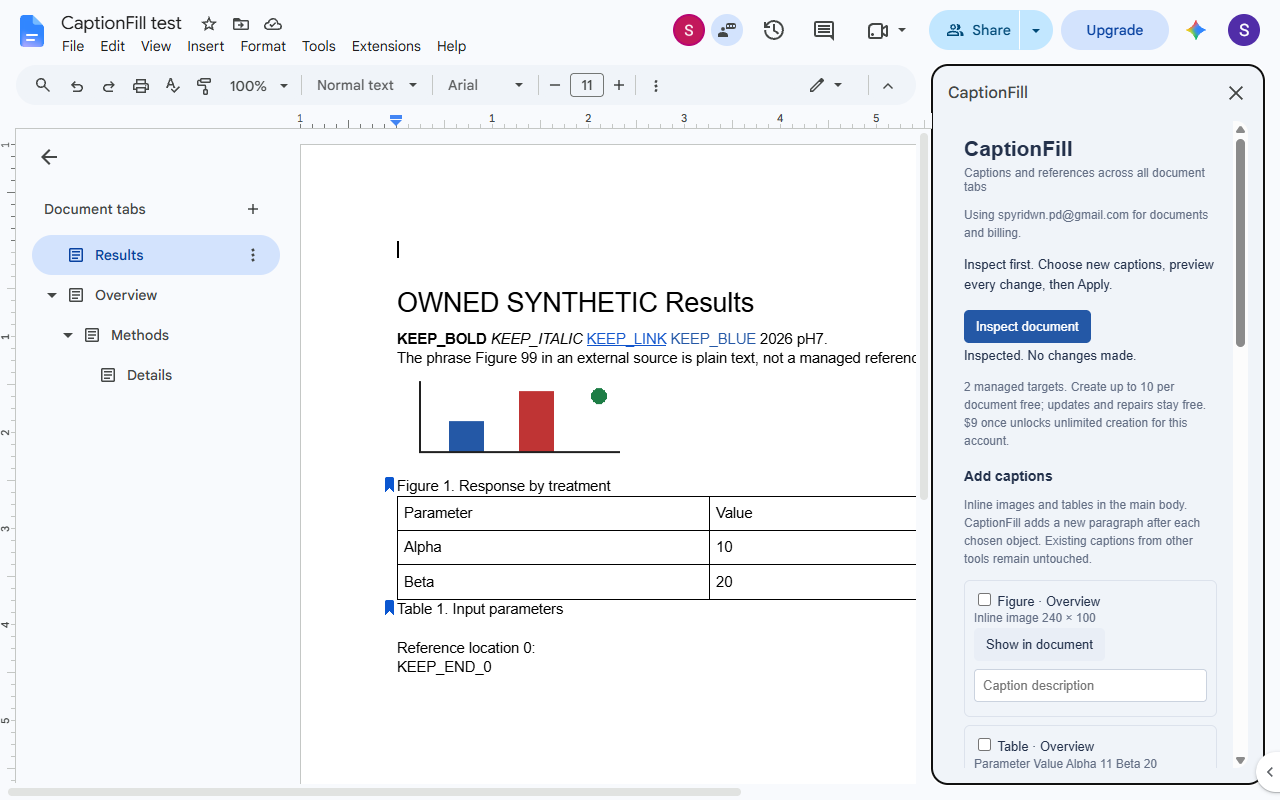Screen dimensions: 1280x800
Task: Open the editing mode pencil dropdown
Action: [826, 86]
